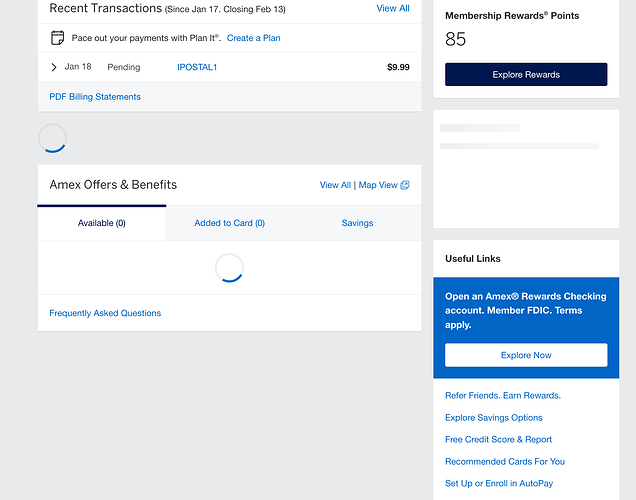This screenshot has height=500, width=636.
Task: Click Create a Plan link
Action: [254, 38]
